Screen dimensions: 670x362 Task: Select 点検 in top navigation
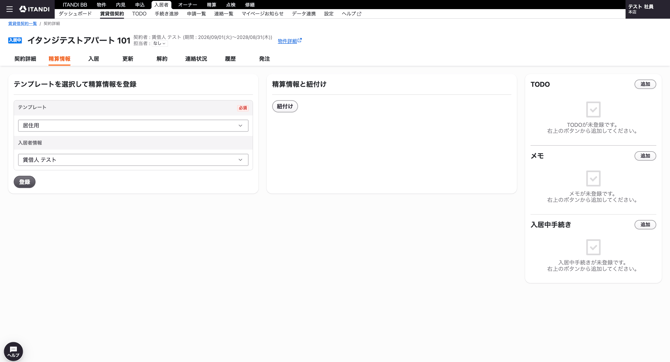231,5
